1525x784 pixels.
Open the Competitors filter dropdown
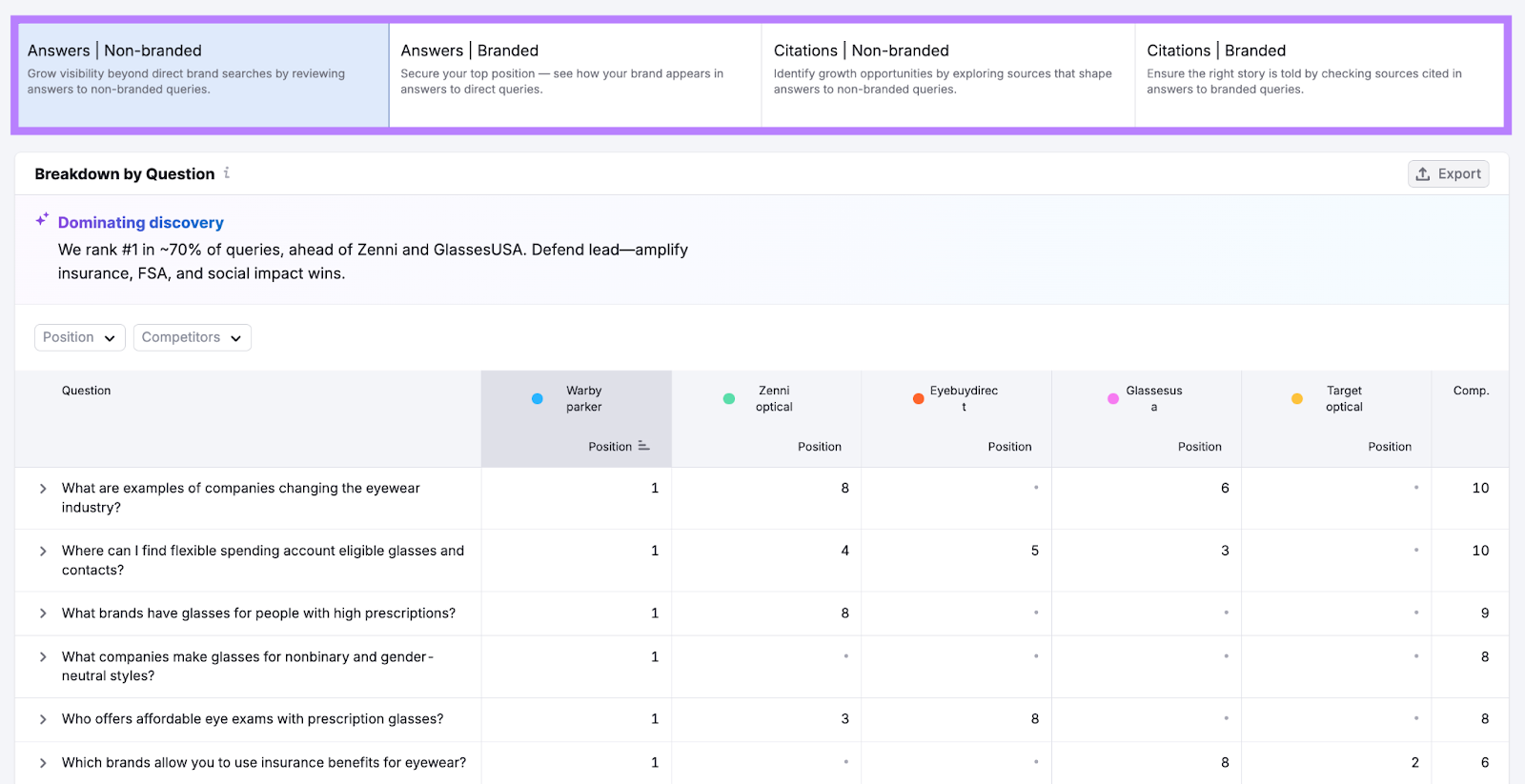(x=193, y=337)
